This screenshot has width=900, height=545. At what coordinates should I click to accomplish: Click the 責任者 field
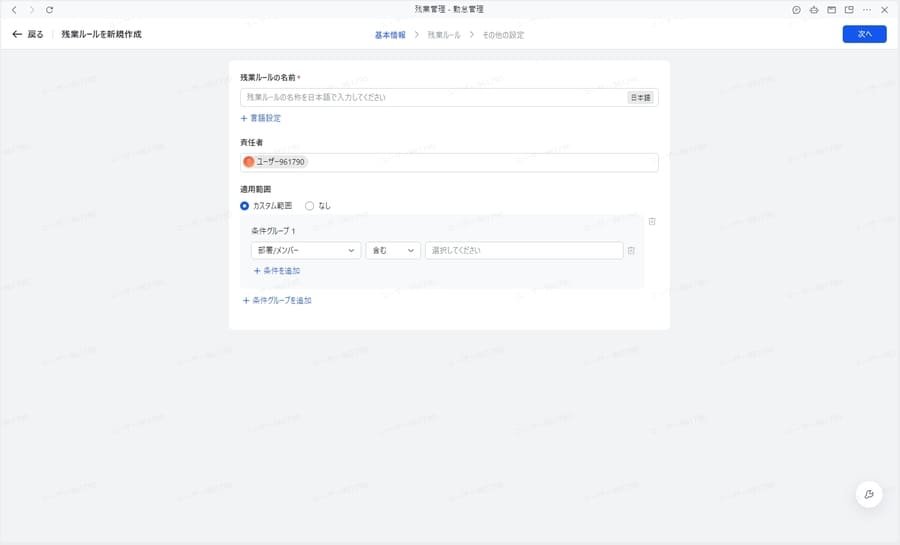coord(449,162)
